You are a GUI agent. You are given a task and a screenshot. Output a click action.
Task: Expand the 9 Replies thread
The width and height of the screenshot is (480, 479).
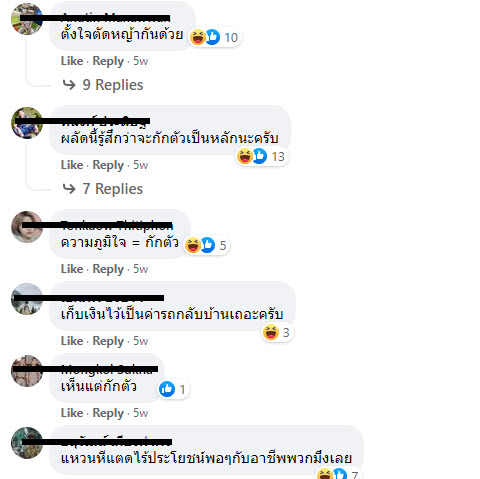point(113,85)
